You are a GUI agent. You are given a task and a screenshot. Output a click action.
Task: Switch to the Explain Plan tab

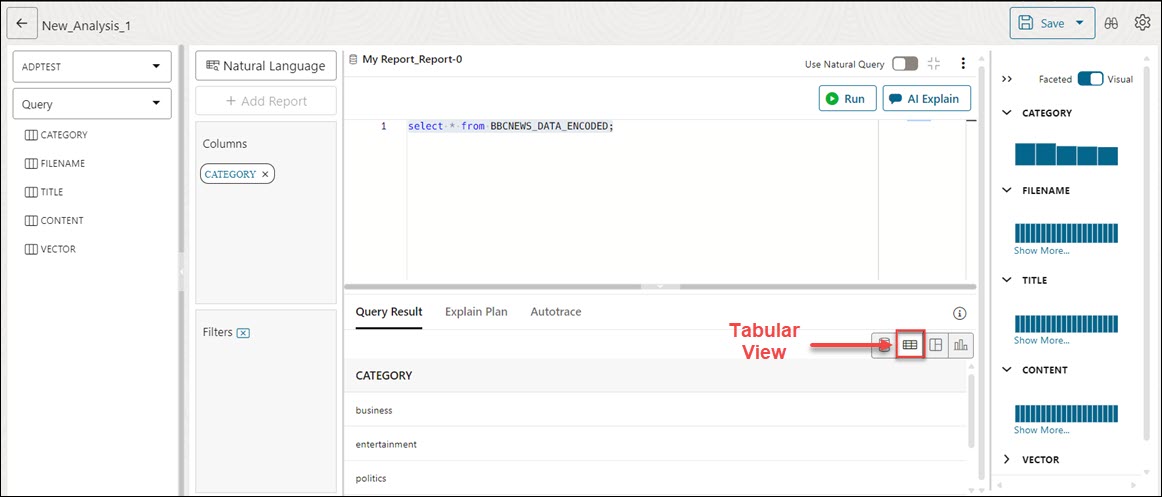pyautogui.click(x=476, y=312)
